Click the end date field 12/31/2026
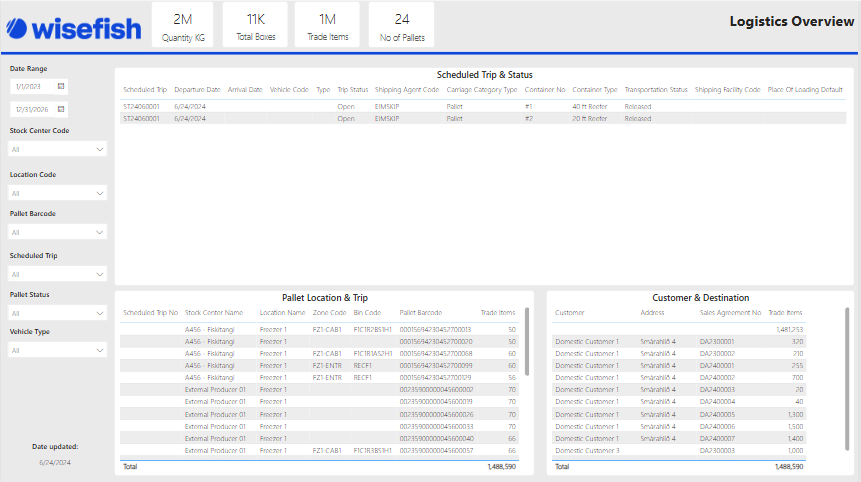This screenshot has width=861, height=482. [32, 109]
